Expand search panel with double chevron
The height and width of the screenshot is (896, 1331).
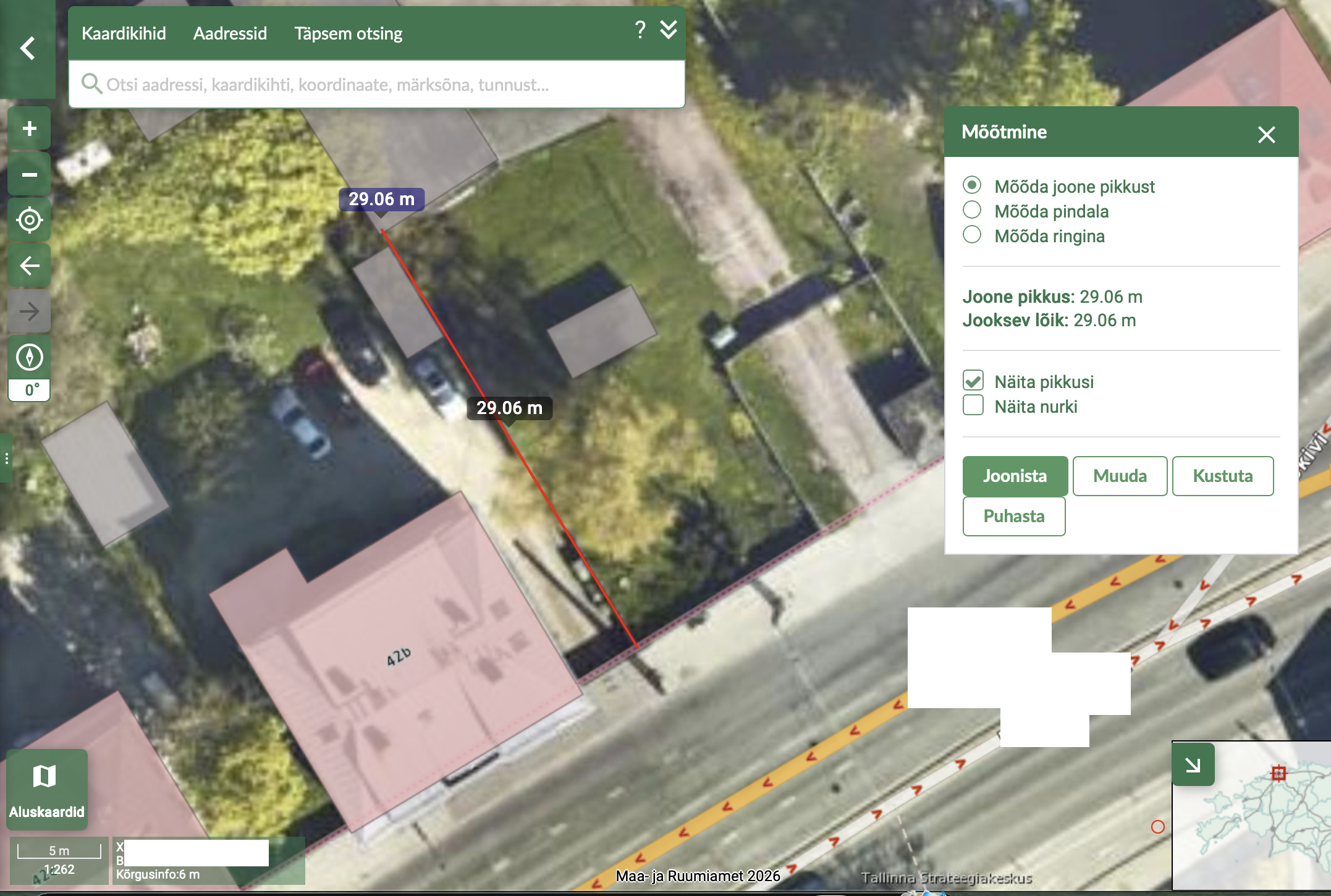tap(669, 30)
